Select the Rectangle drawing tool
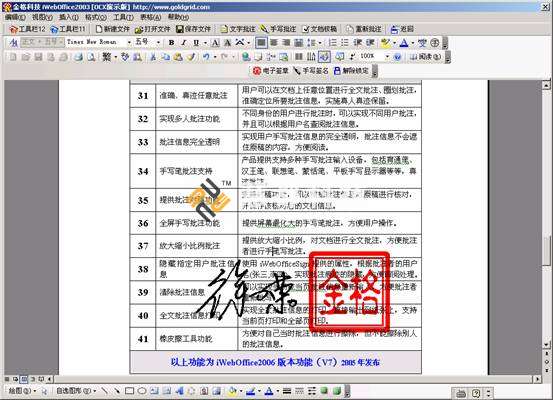Image resolution: width=553 pixels, height=400 pixels. [x=129, y=391]
